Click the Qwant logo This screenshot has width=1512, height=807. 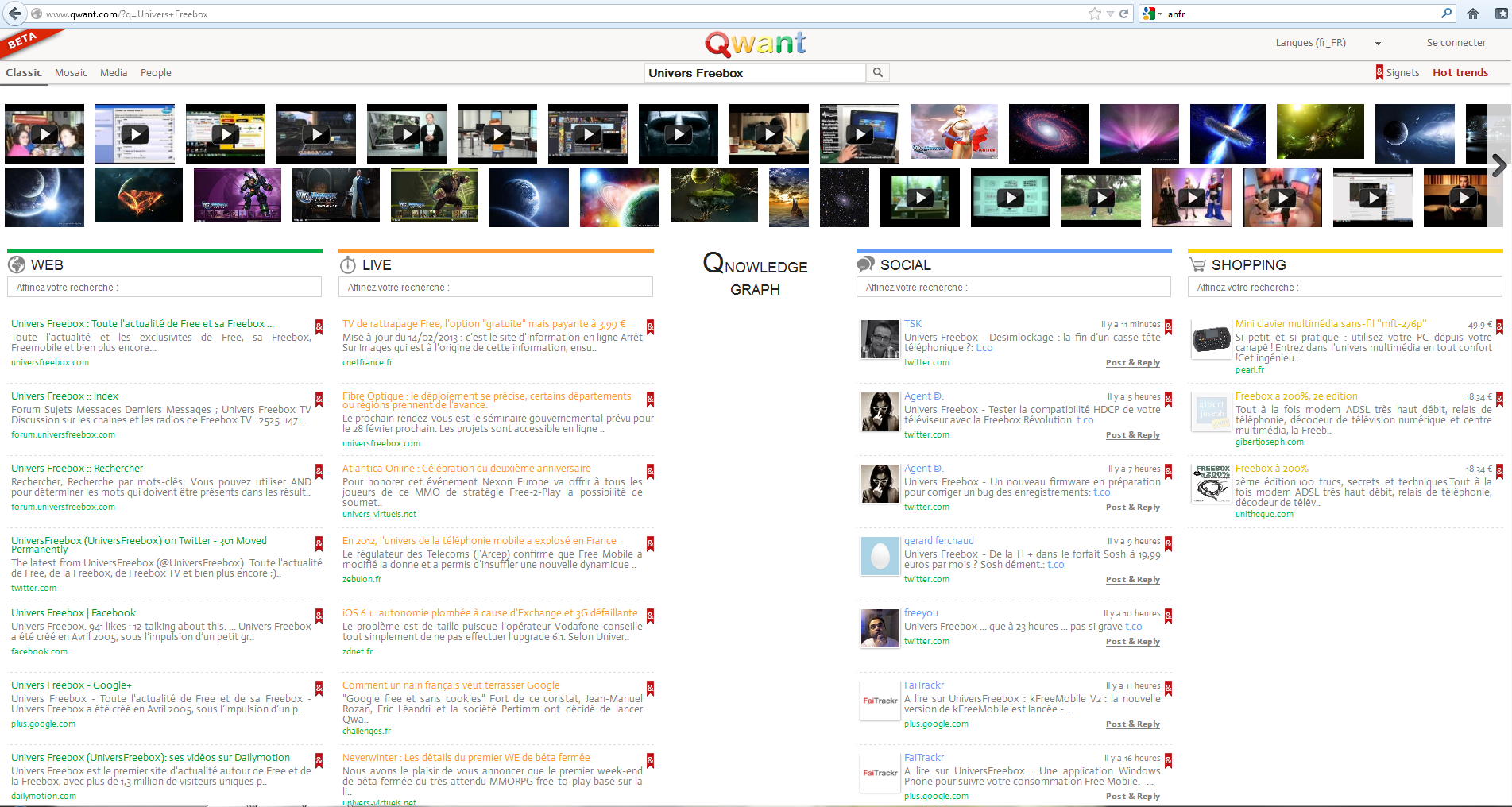pos(755,44)
